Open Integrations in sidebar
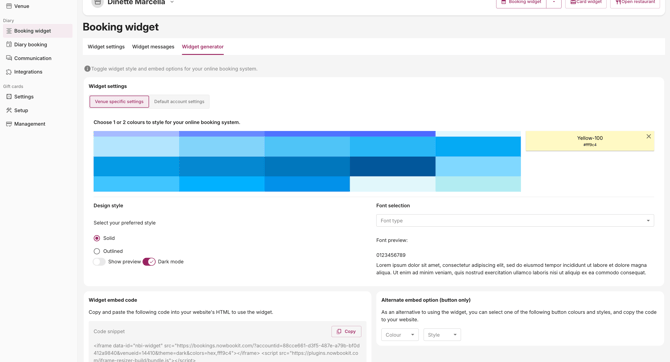670x362 pixels. pos(38,72)
